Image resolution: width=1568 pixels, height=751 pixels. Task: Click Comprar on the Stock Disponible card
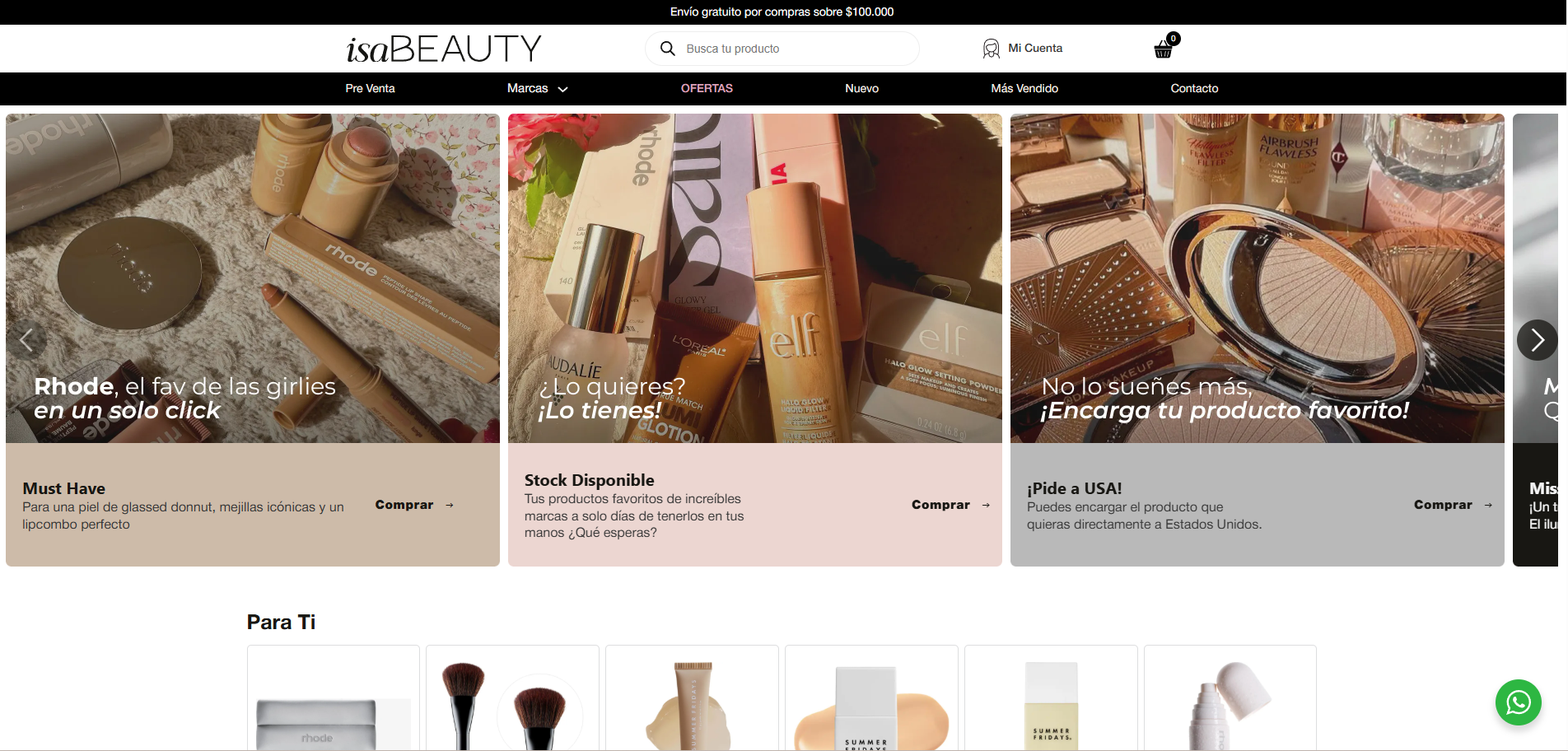coord(950,505)
